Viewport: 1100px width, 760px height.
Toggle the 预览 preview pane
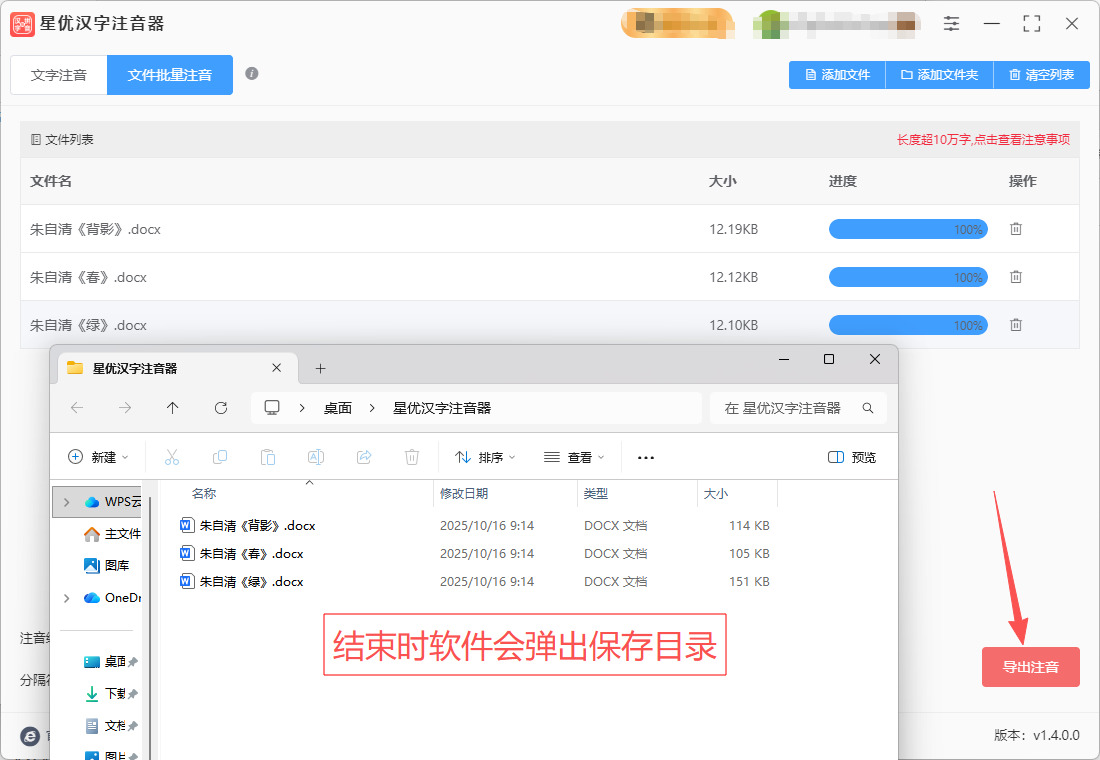pos(851,458)
